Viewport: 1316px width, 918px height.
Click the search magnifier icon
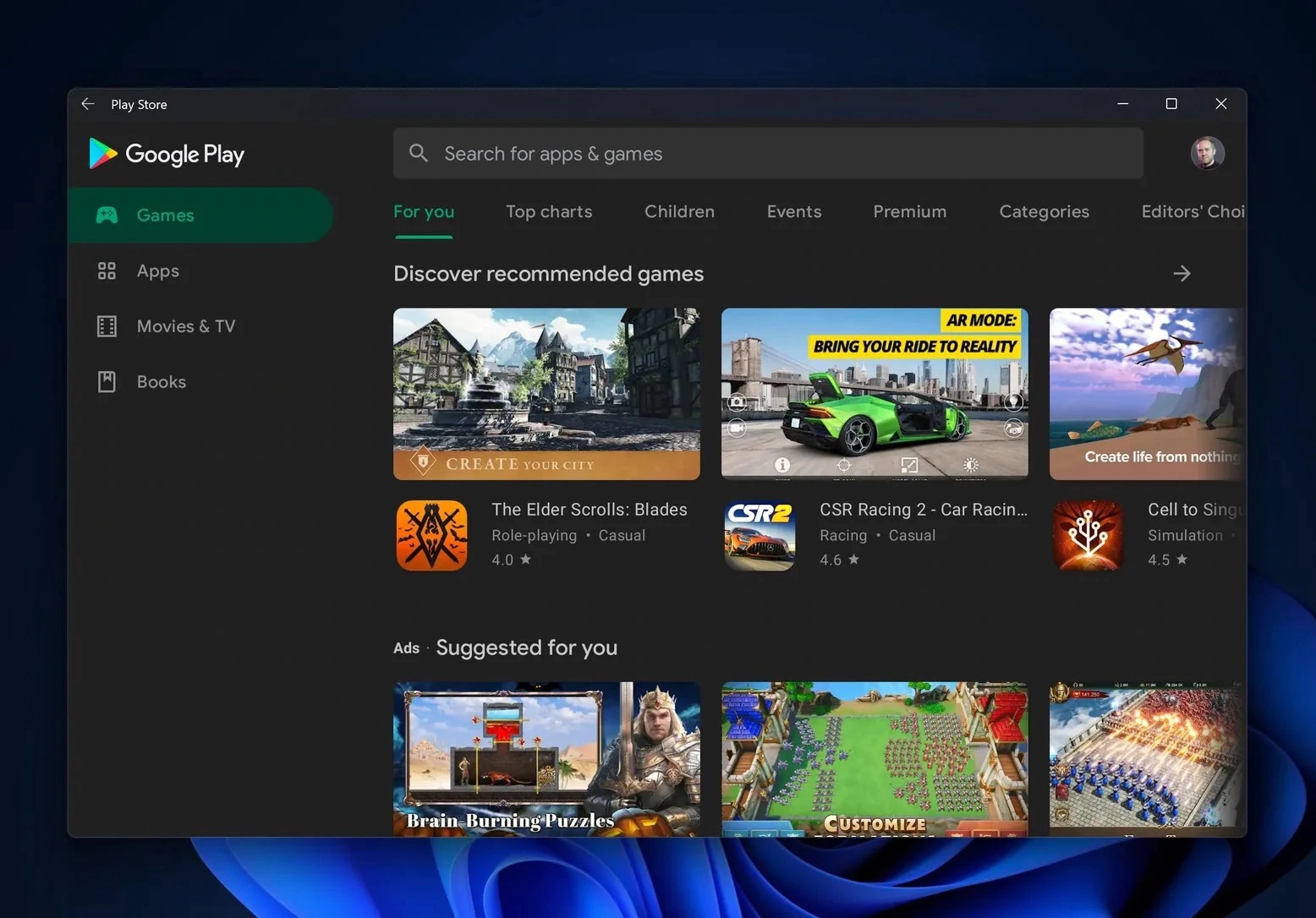tap(418, 153)
